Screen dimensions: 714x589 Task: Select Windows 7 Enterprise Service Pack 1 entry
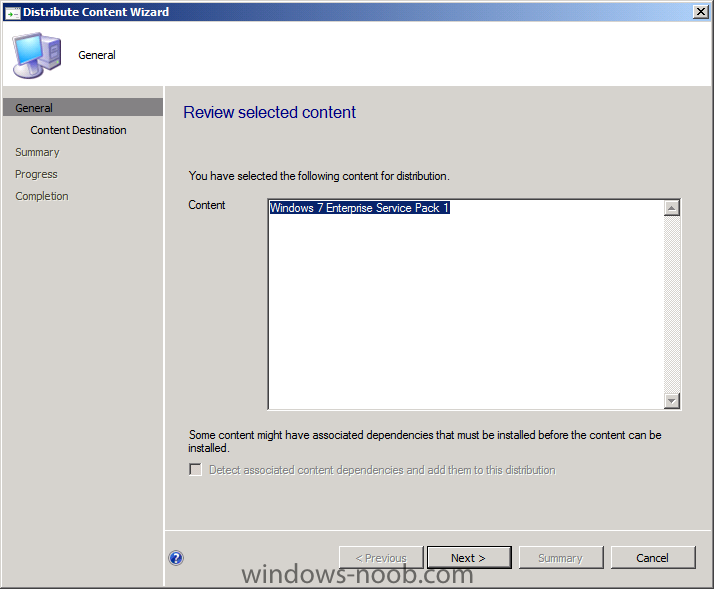(x=360, y=208)
